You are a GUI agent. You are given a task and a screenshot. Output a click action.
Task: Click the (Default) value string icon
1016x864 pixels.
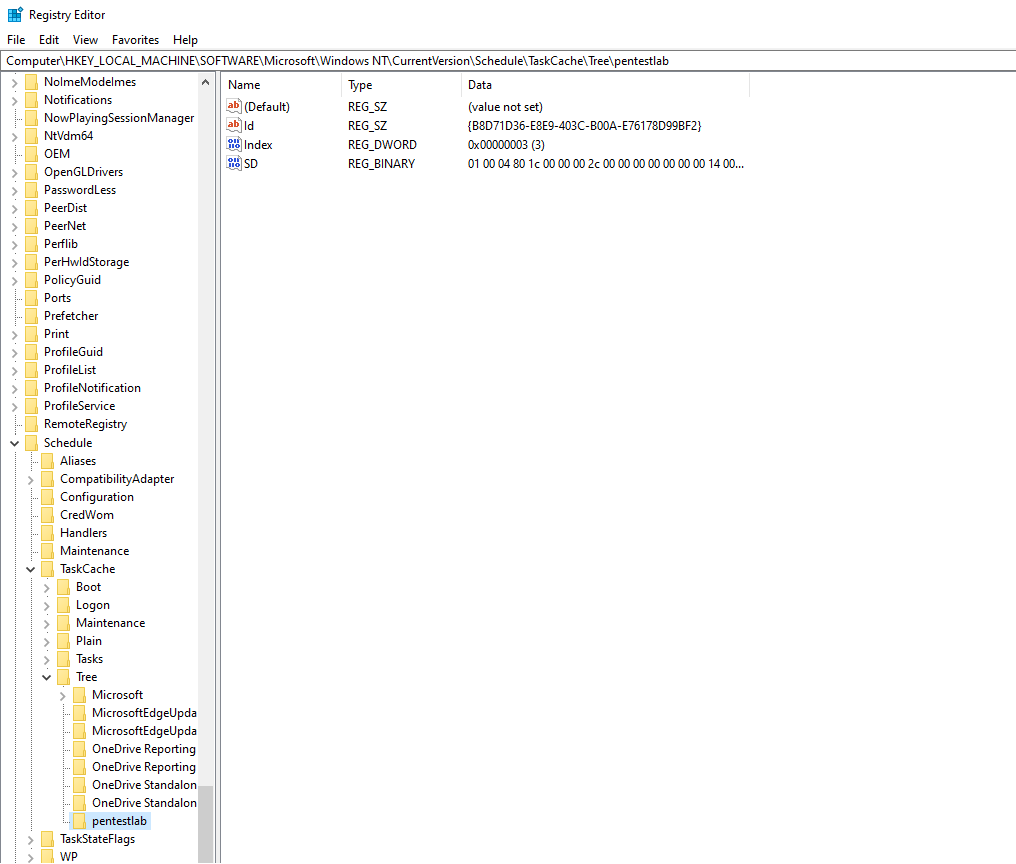tap(235, 106)
